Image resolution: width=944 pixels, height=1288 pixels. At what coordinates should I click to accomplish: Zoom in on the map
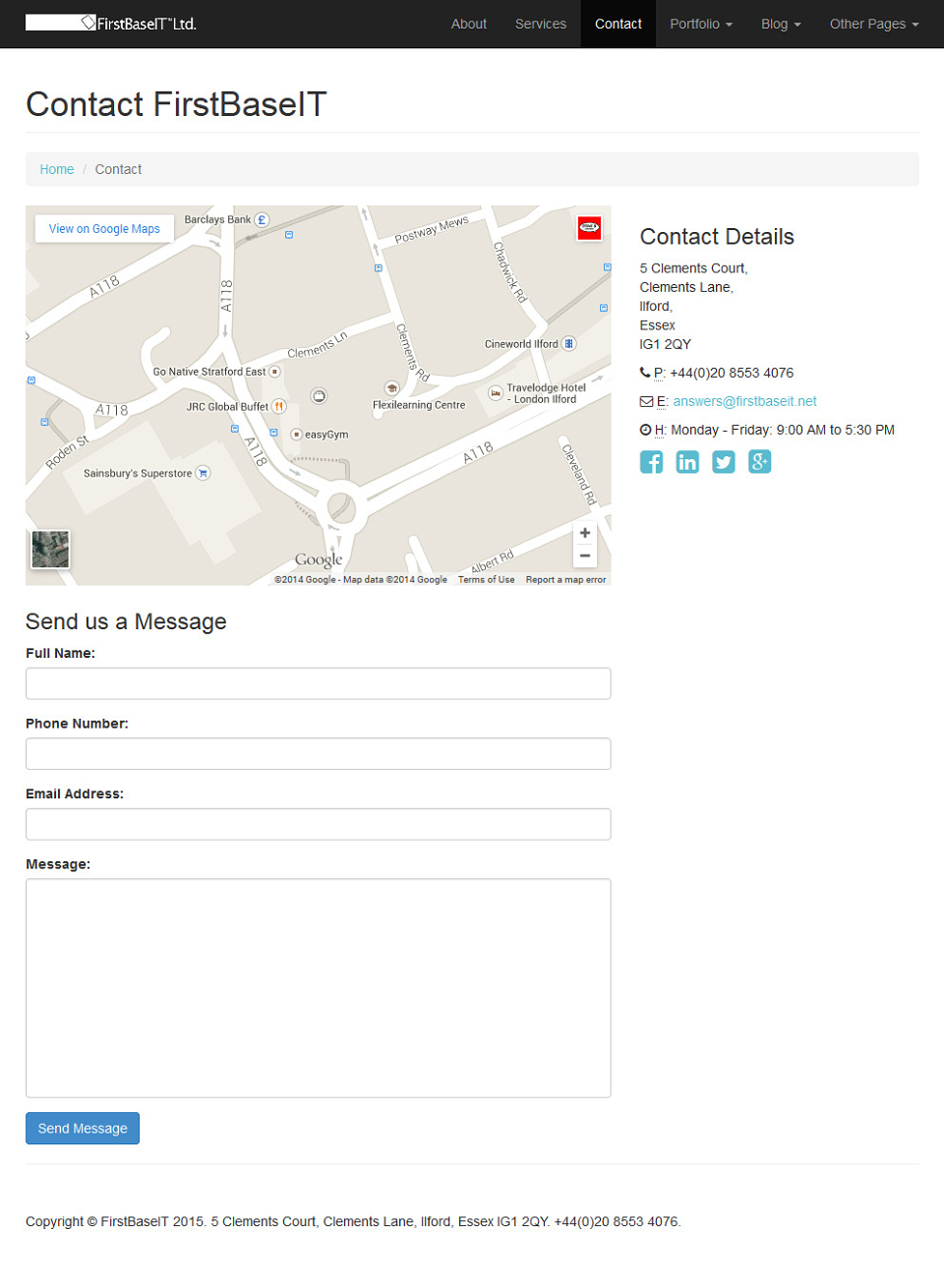(585, 533)
